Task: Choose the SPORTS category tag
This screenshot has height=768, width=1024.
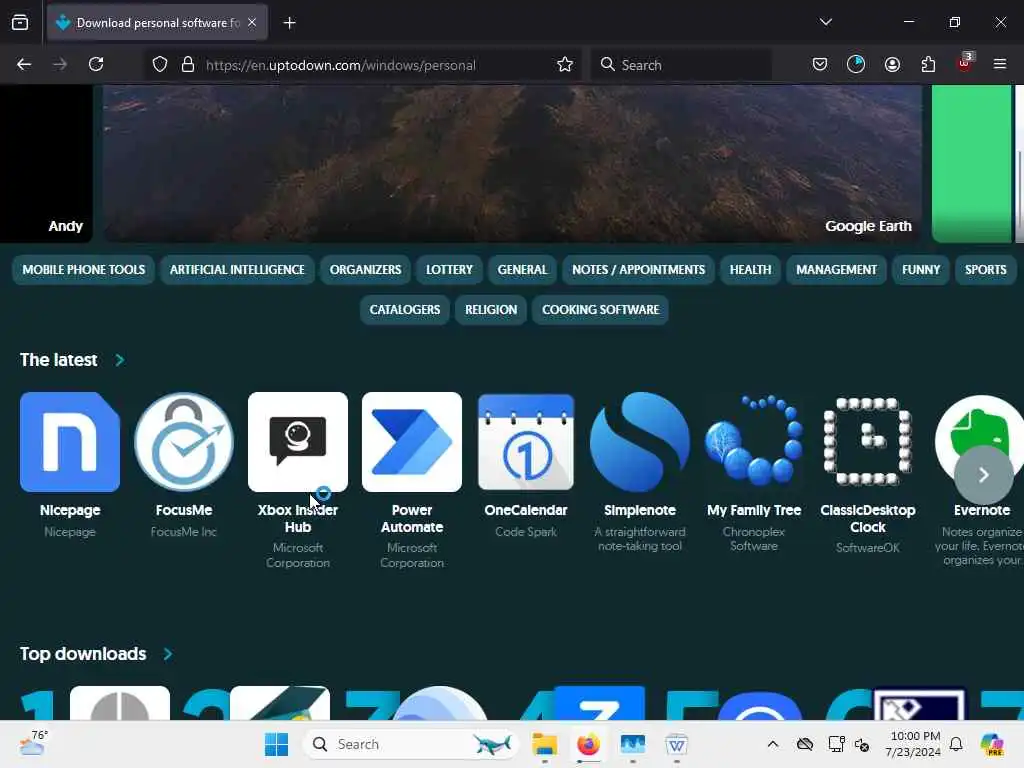Action: 985,270
